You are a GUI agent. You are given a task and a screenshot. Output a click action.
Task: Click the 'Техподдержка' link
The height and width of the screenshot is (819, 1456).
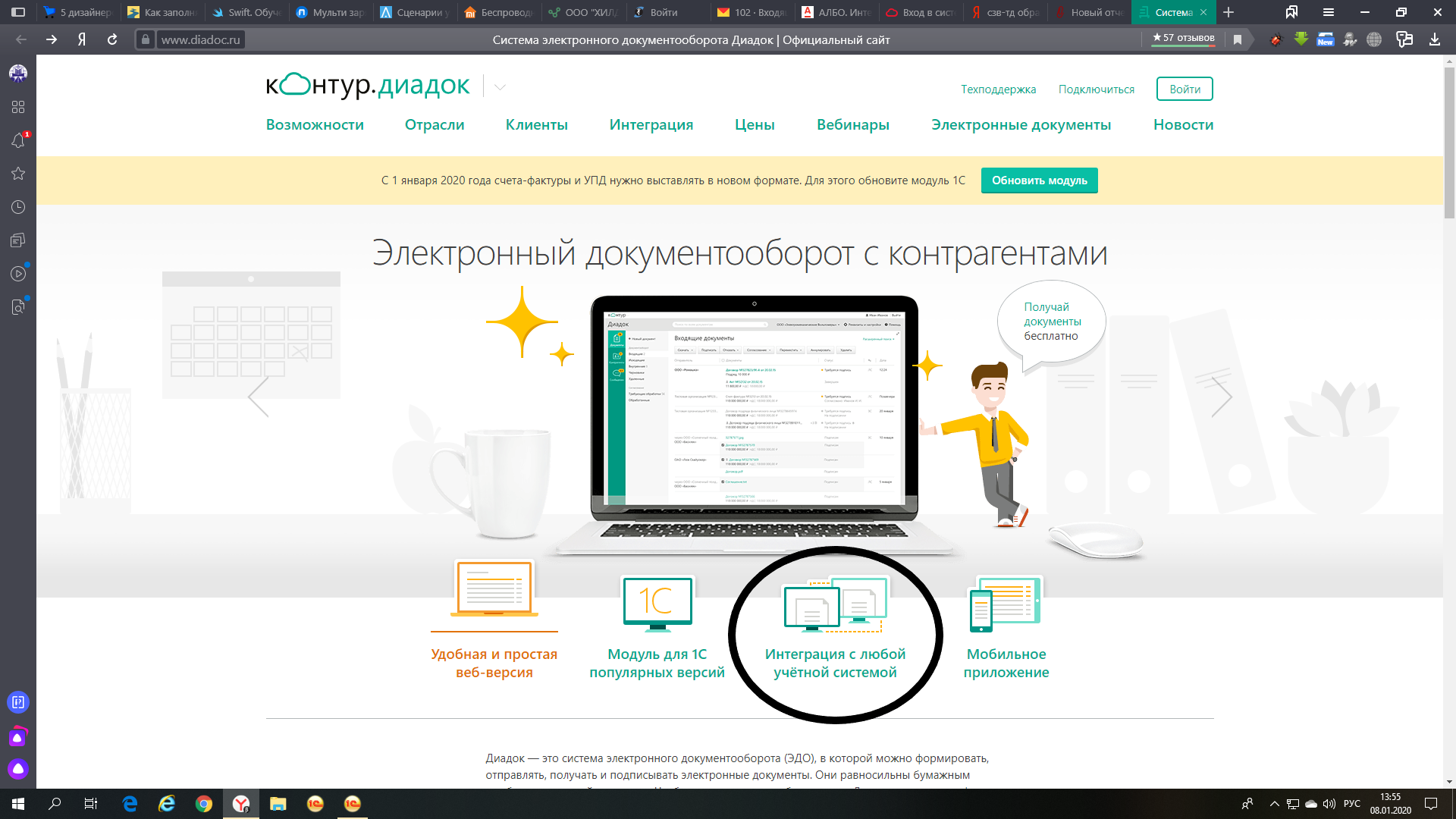coord(998,89)
